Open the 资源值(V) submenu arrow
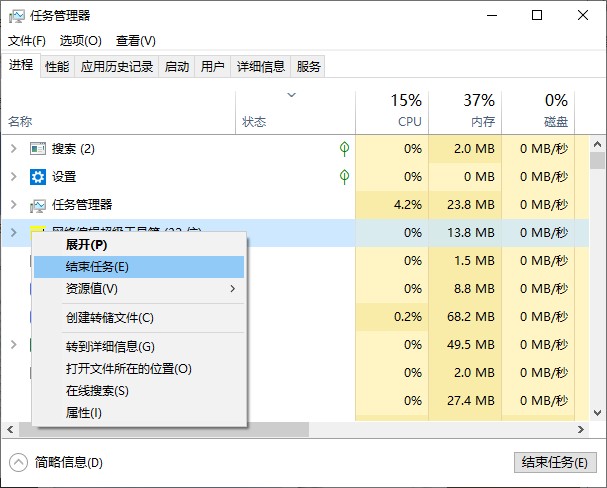 (x=232, y=289)
